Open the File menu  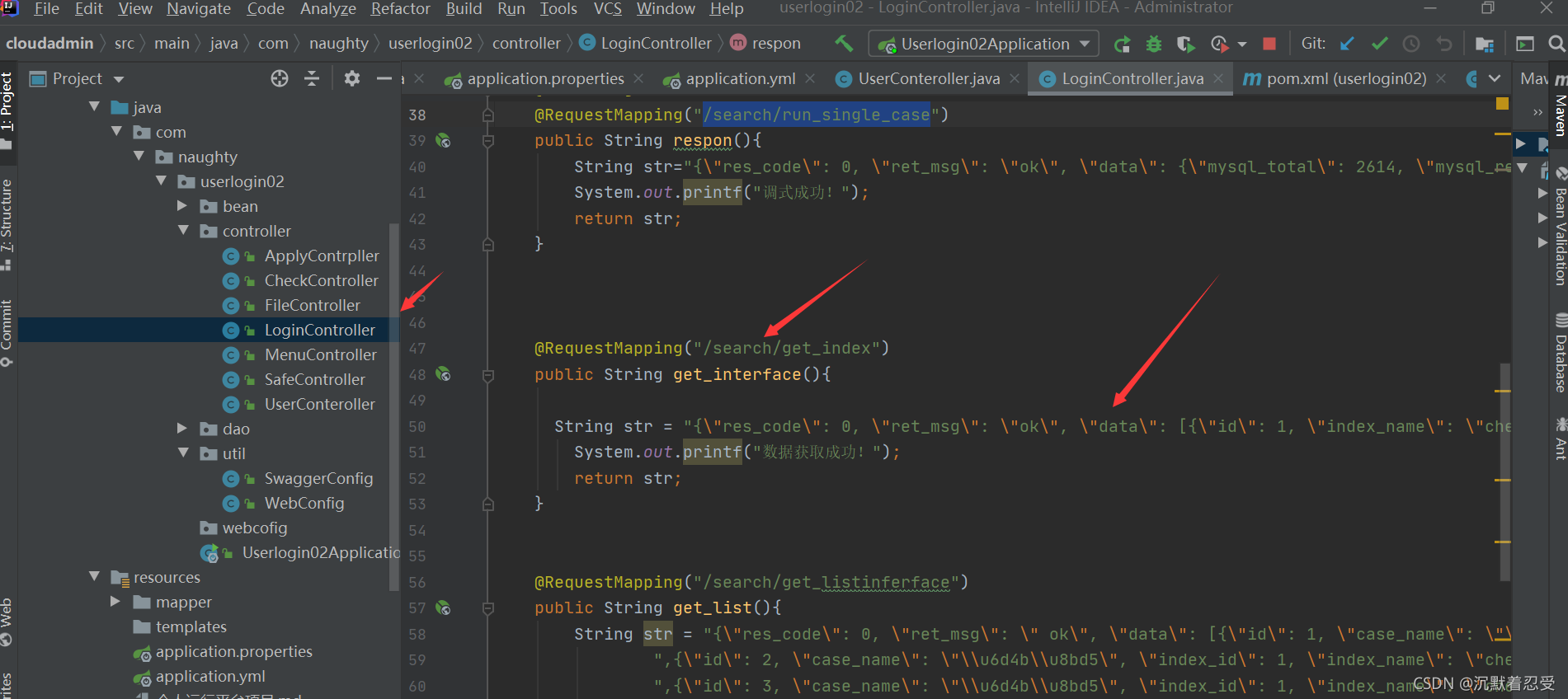pyautogui.click(x=46, y=9)
